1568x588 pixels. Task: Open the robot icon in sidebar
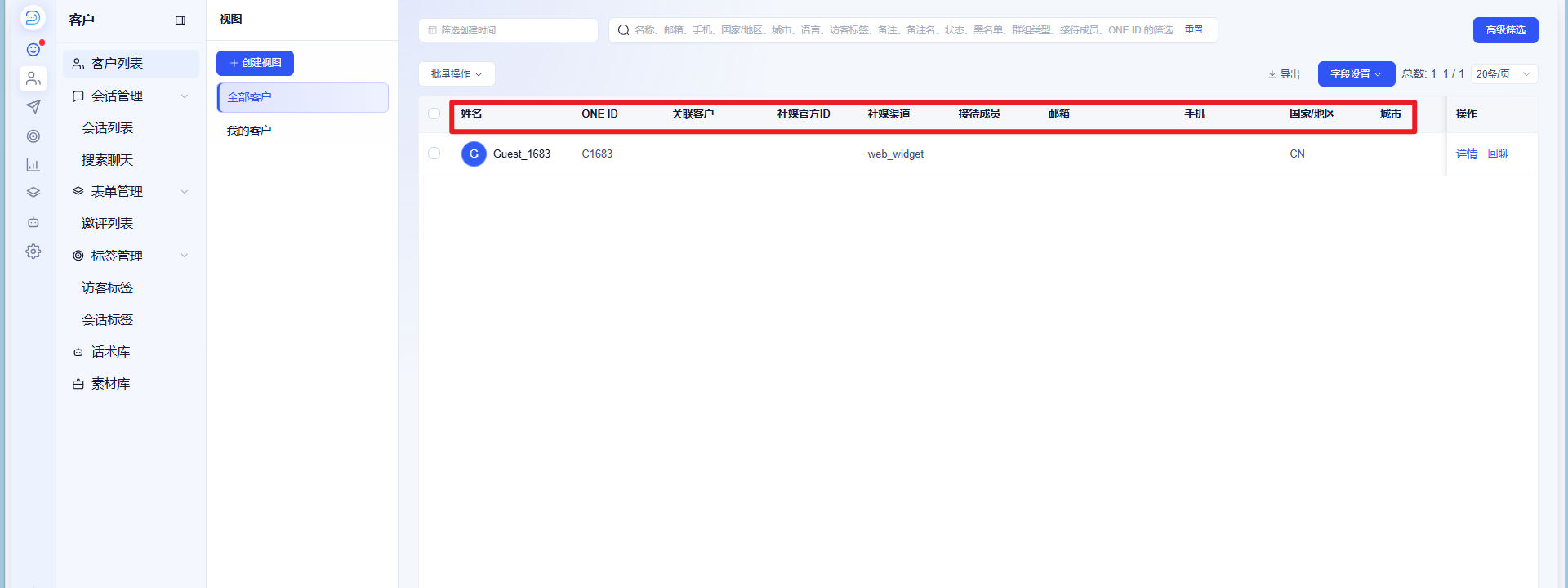pyautogui.click(x=33, y=222)
